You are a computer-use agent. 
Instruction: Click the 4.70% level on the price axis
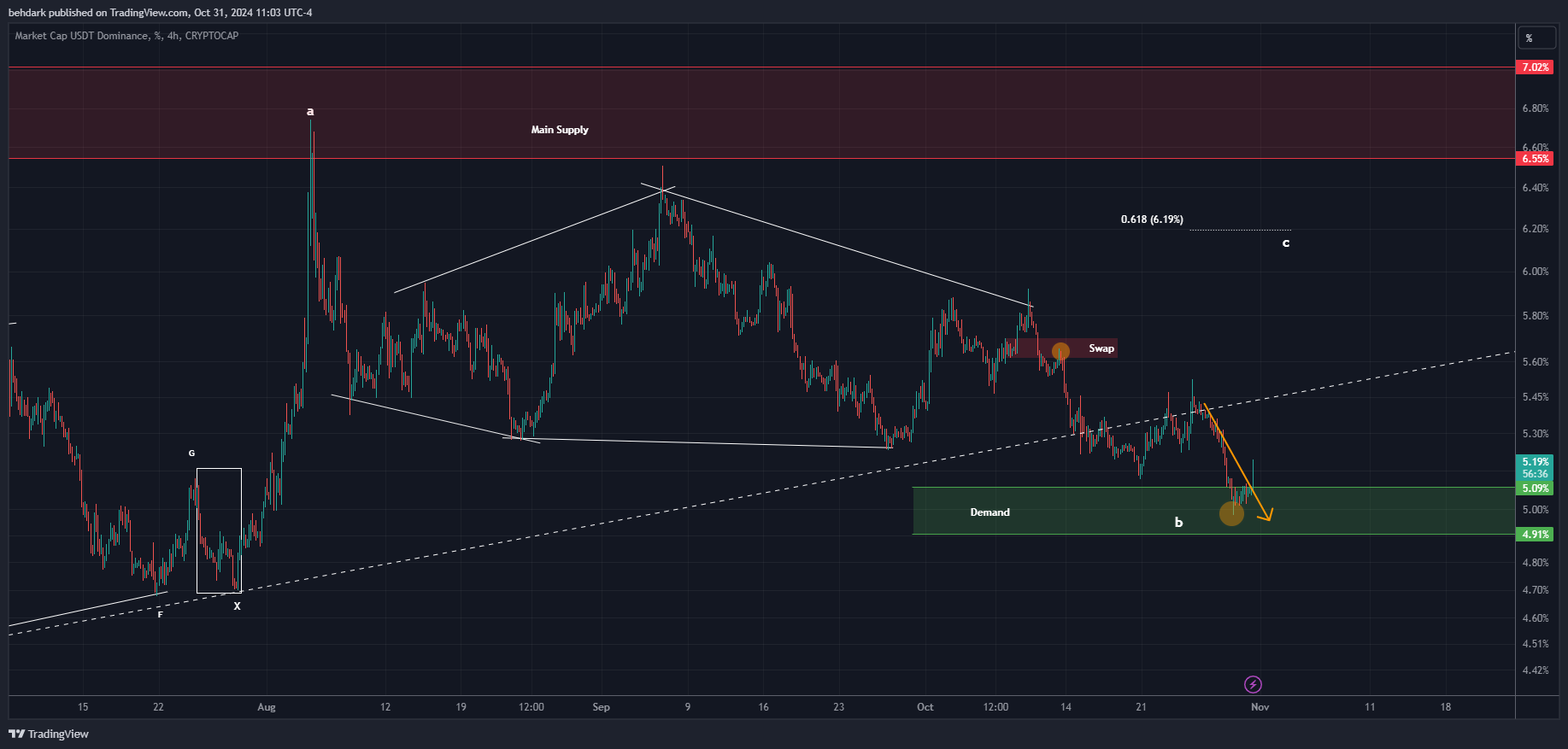point(1536,590)
